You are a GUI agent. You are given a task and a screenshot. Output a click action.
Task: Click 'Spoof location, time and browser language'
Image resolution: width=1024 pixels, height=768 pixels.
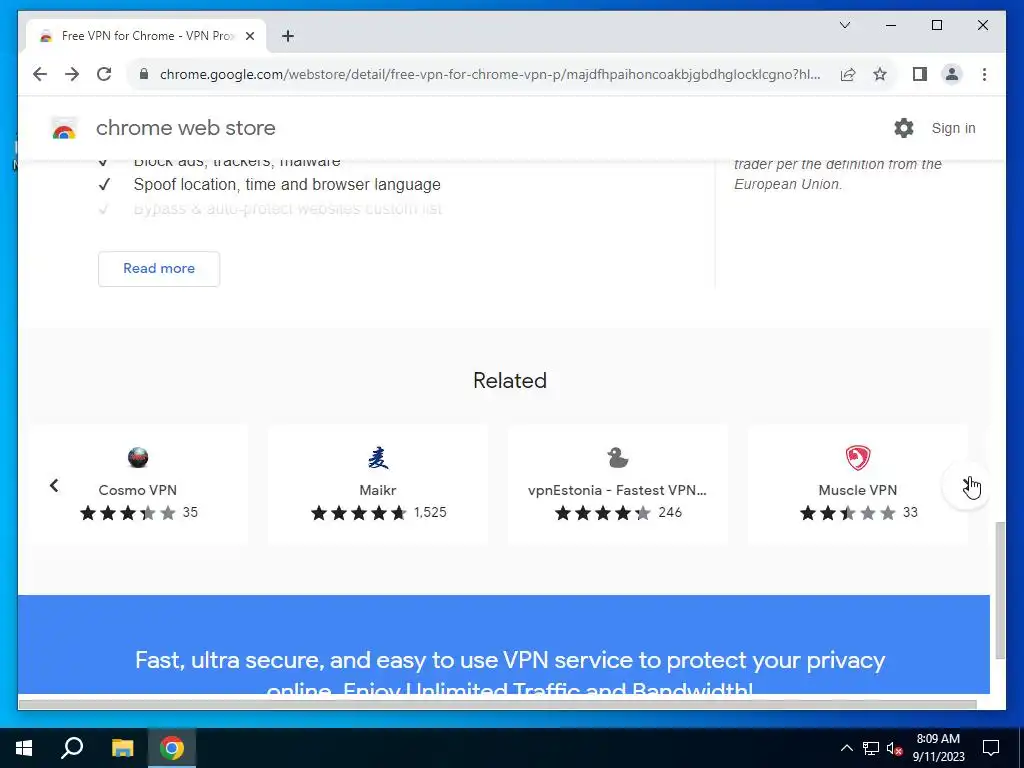pos(287,185)
